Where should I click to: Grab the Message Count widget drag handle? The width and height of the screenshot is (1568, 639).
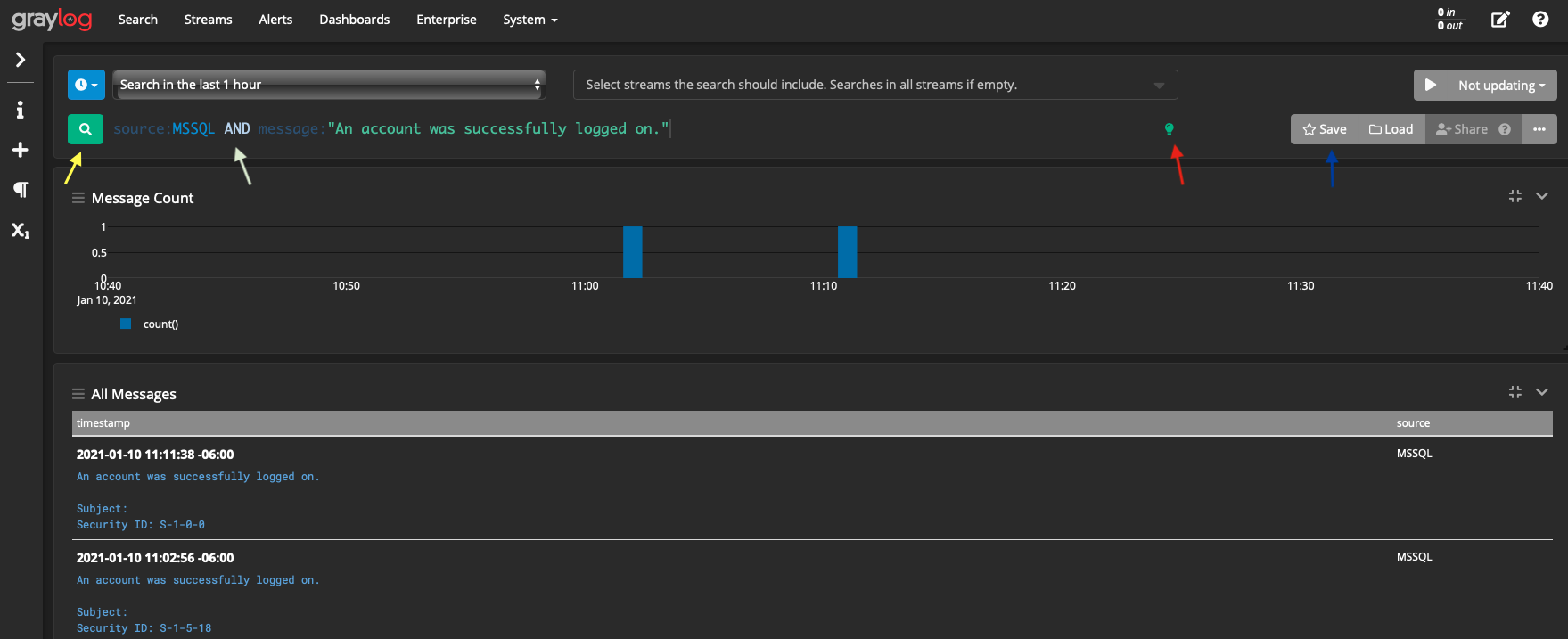(x=78, y=198)
